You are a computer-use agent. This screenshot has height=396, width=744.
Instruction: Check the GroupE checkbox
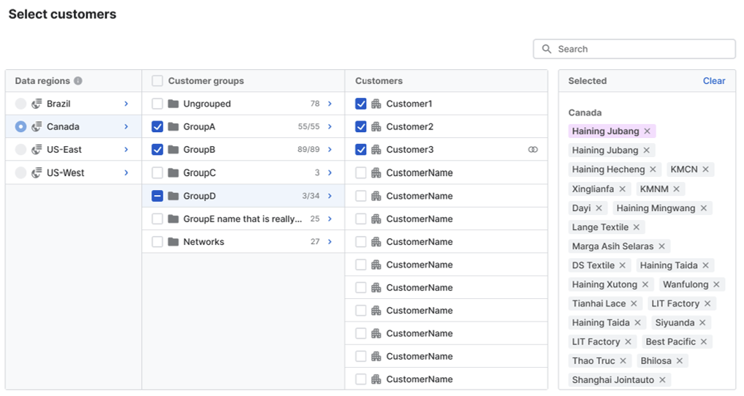(x=157, y=219)
